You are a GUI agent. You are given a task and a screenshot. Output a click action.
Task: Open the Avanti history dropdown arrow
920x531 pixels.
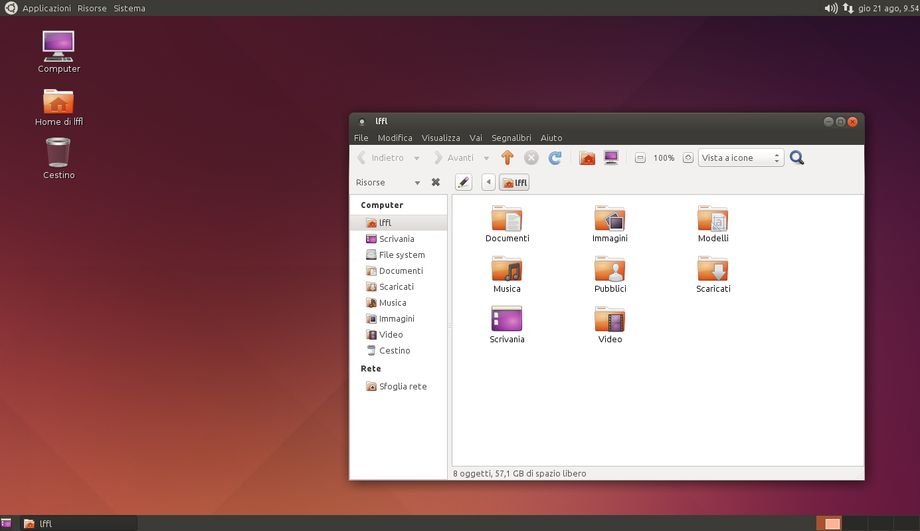tap(486, 158)
